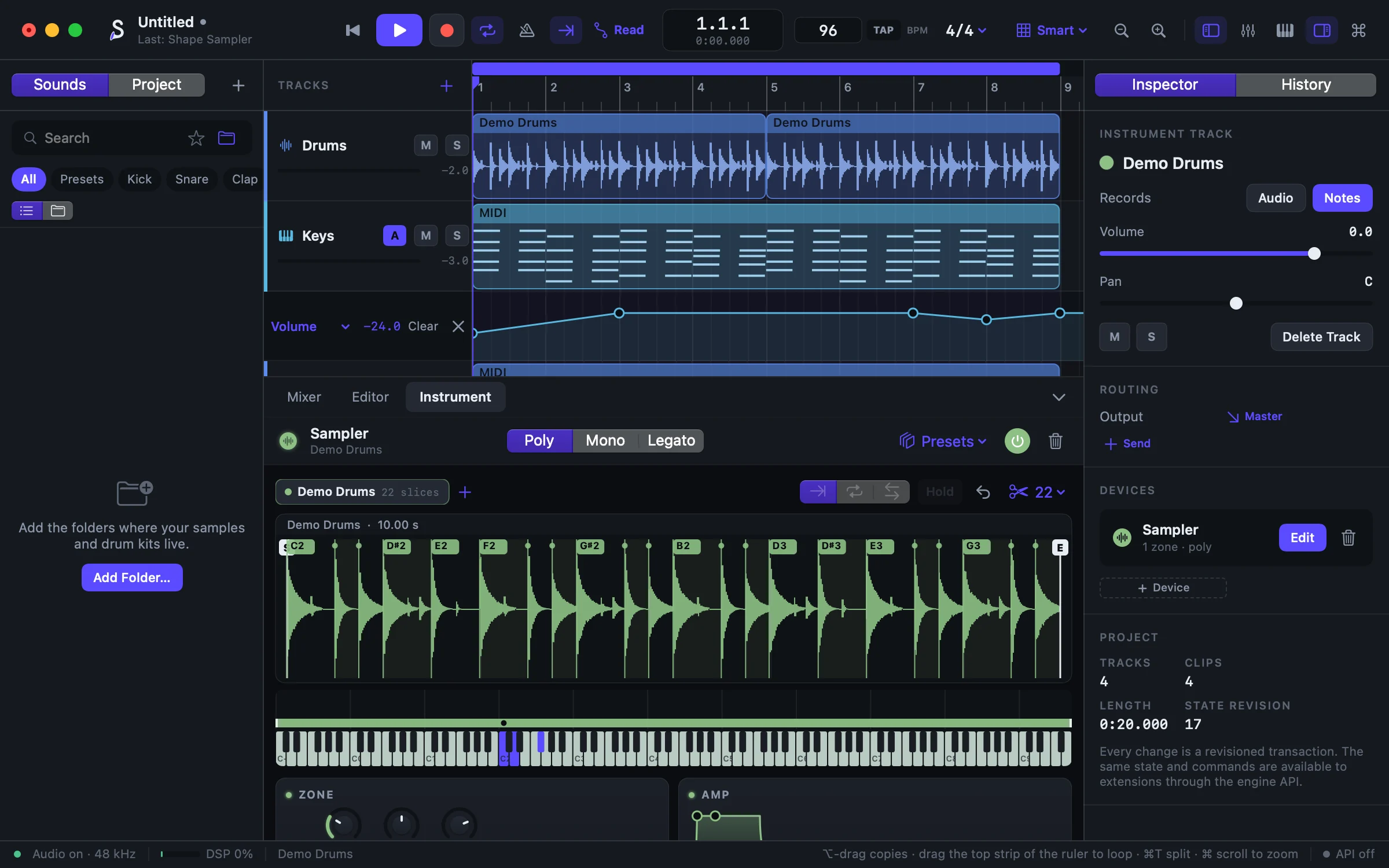The height and width of the screenshot is (868, 1389).
Task: Start playback with the Play button
Action: point(399,30)
